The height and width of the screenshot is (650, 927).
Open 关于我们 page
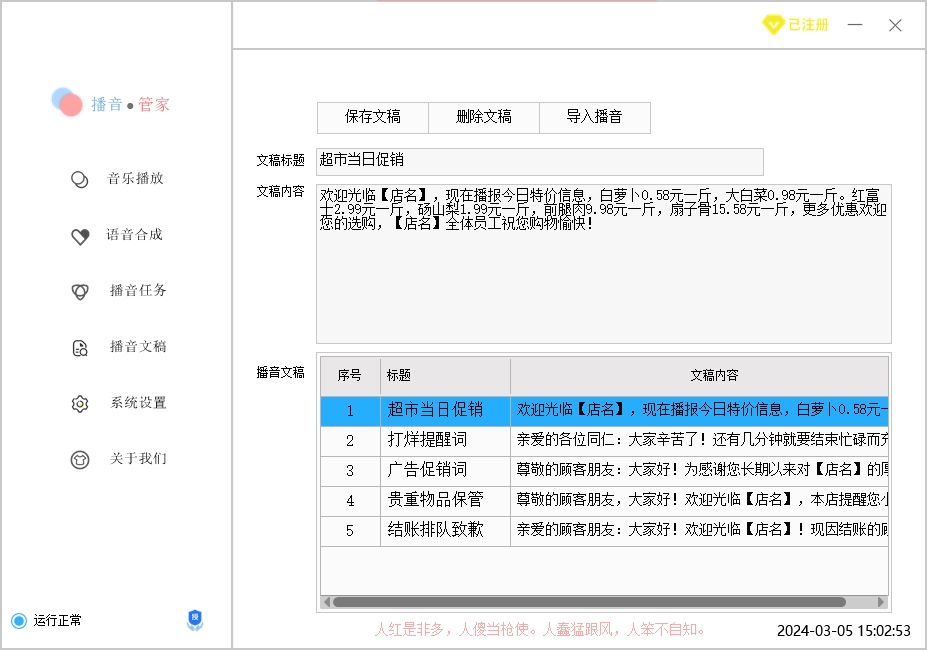[138, 459]
